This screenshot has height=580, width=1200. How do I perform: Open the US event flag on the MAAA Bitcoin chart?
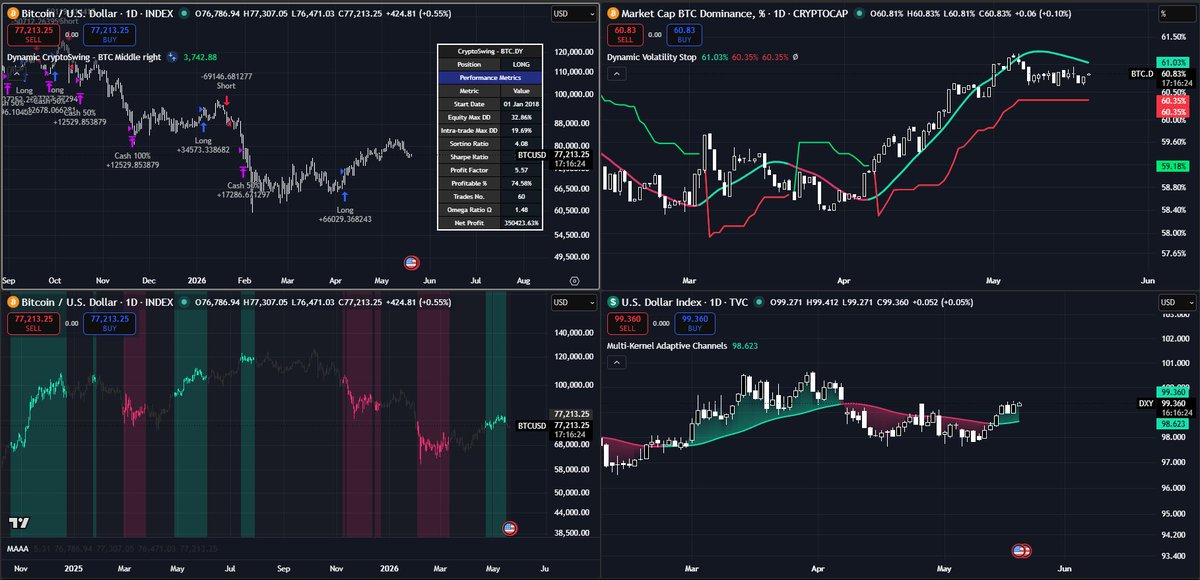pos(509,528)
